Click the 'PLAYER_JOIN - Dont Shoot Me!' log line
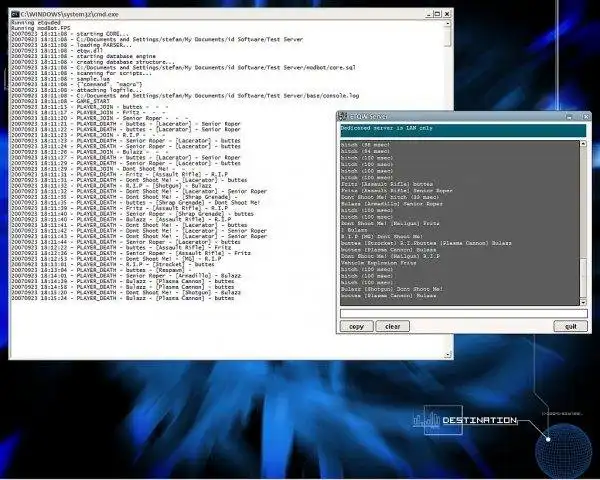Image resolution: width=600 pixels, height=480 pixels. click(103, 169)
